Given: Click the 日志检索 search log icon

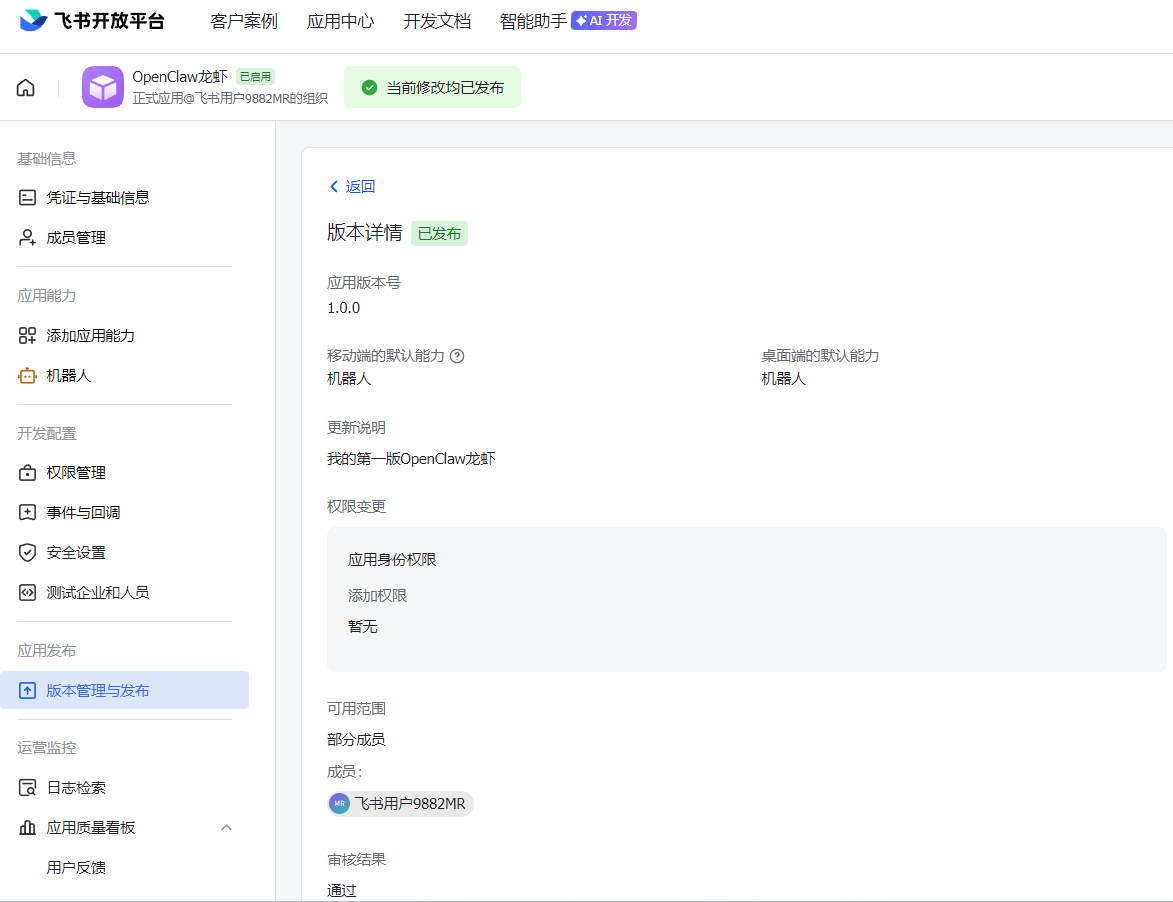Looking at the screenshot, I should (28, 788).
